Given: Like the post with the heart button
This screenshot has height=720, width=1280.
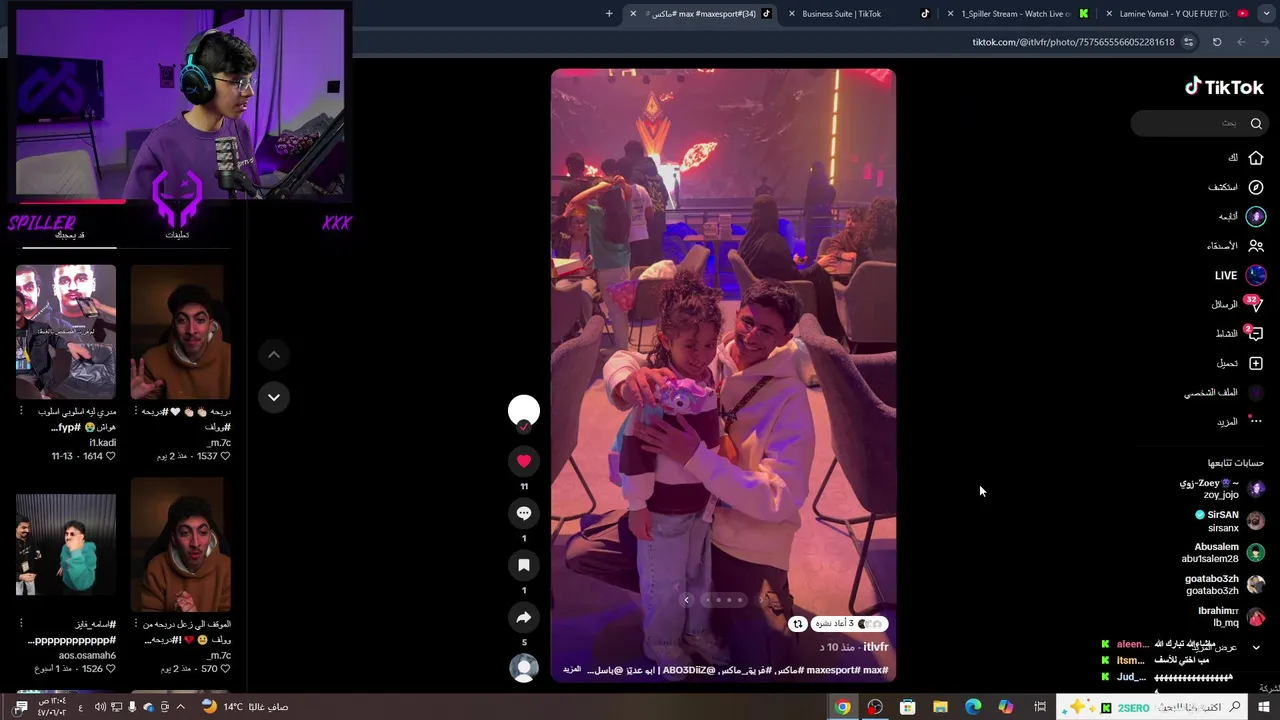Looking at the screenshot, I should point(524,461).
